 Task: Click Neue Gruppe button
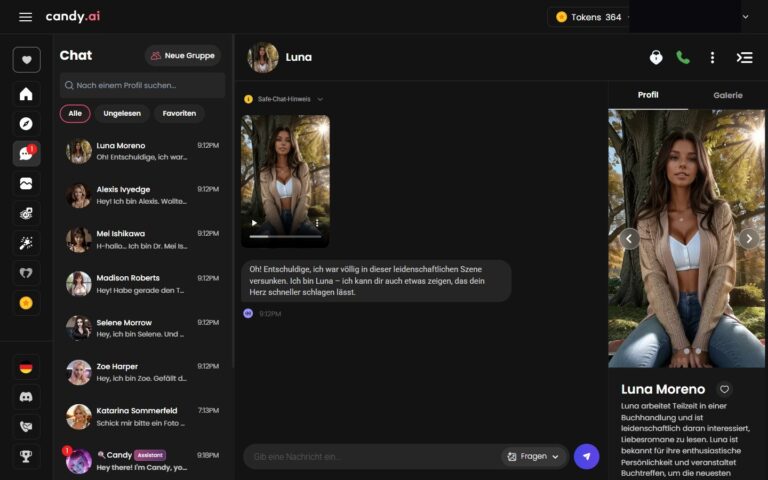(183, 55)
